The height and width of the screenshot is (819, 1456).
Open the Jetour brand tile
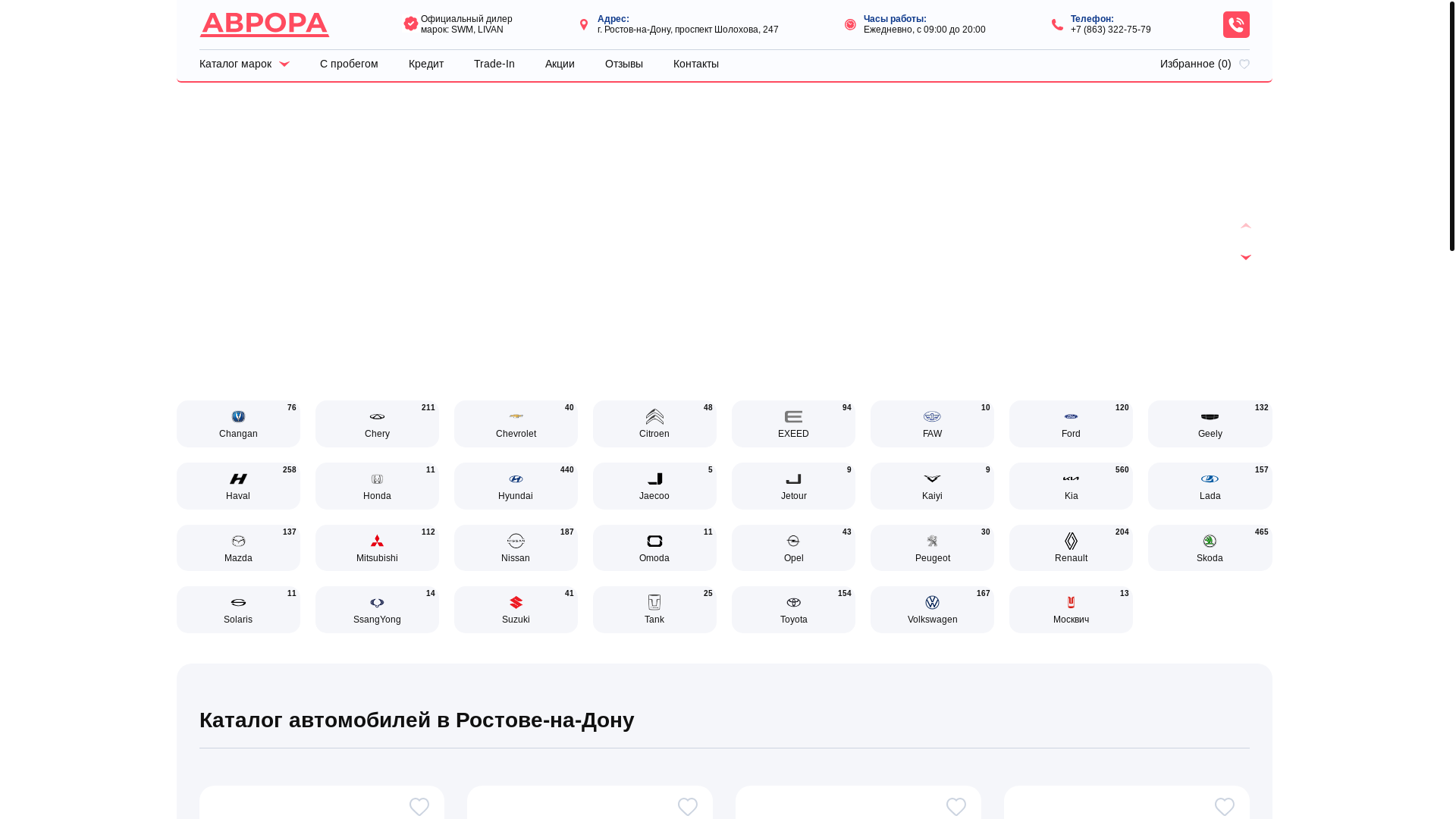tap(793, 486)
